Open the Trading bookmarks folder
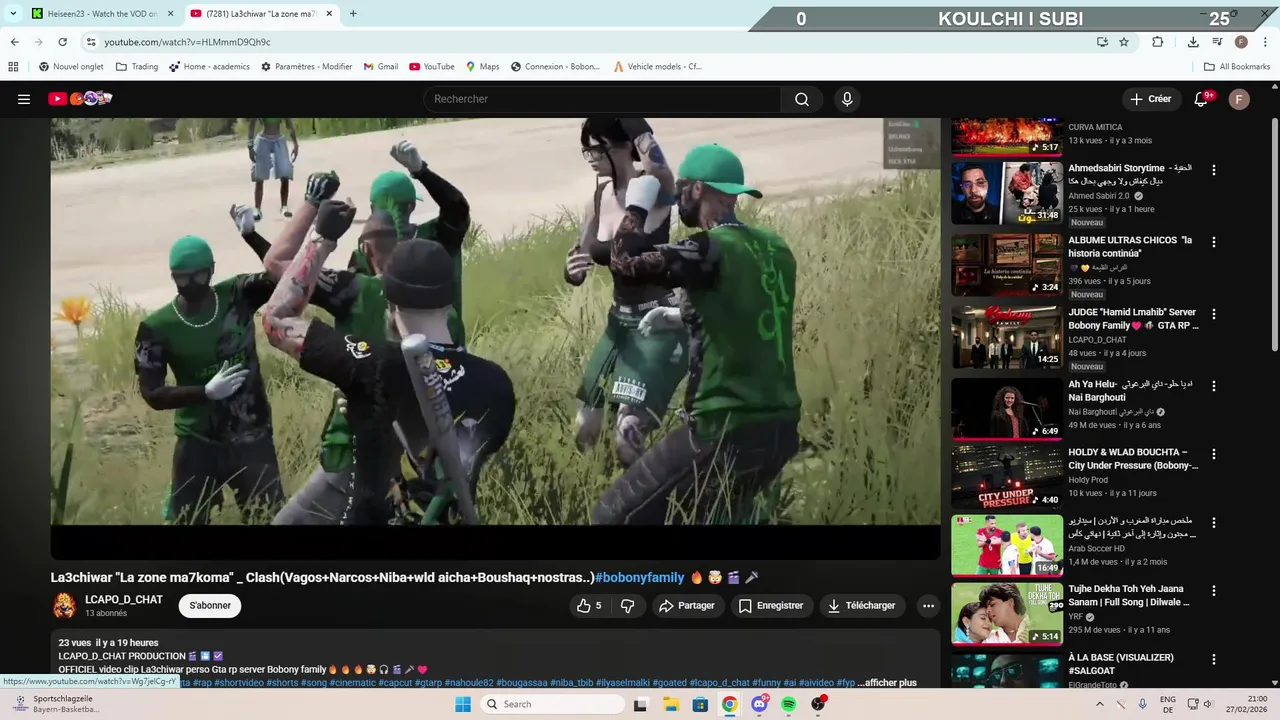The height and width of the screenshot is (720, 1280). [x=137, y=67]
